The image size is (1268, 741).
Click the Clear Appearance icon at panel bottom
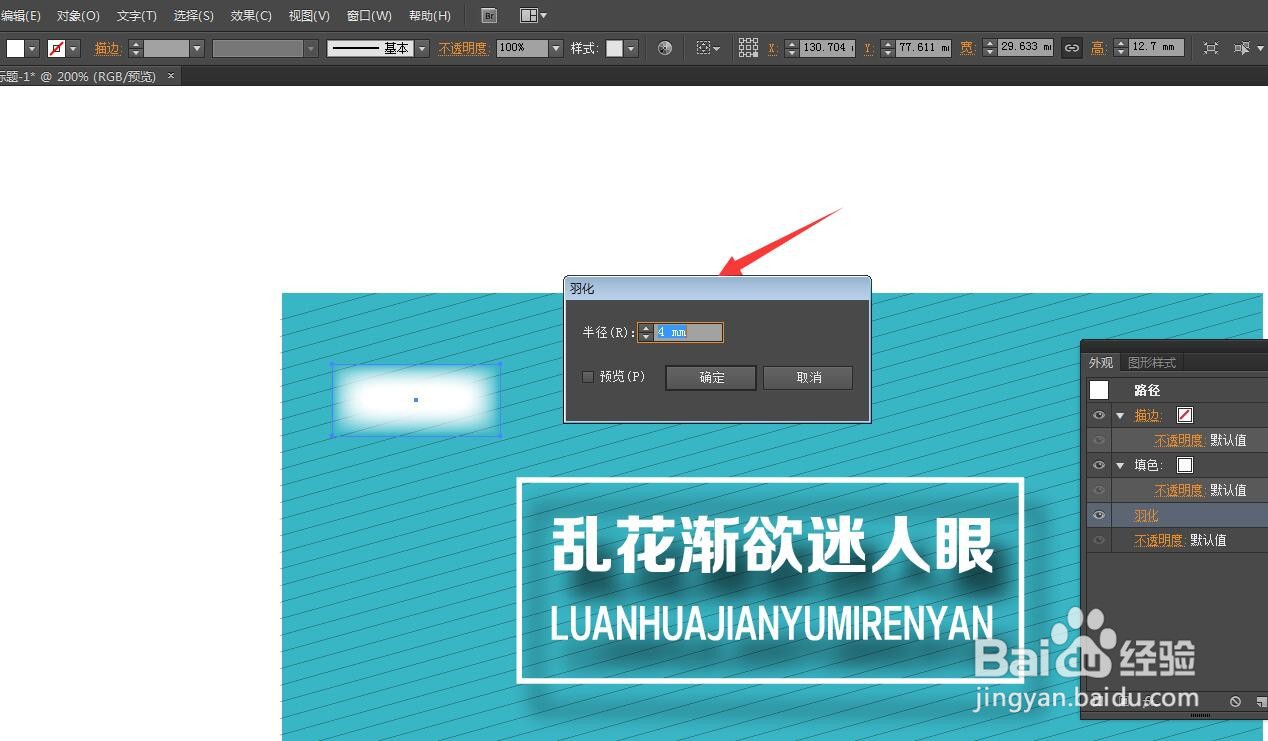[x=1236, y=701]
